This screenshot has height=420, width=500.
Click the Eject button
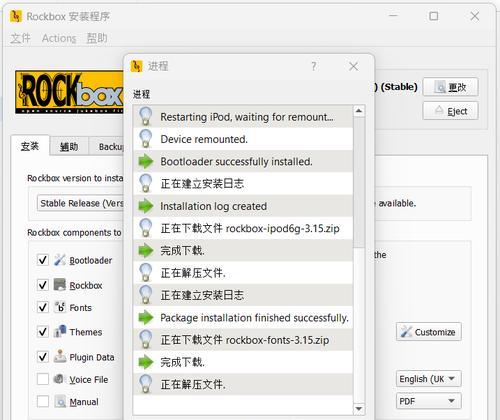coord(451,111)
